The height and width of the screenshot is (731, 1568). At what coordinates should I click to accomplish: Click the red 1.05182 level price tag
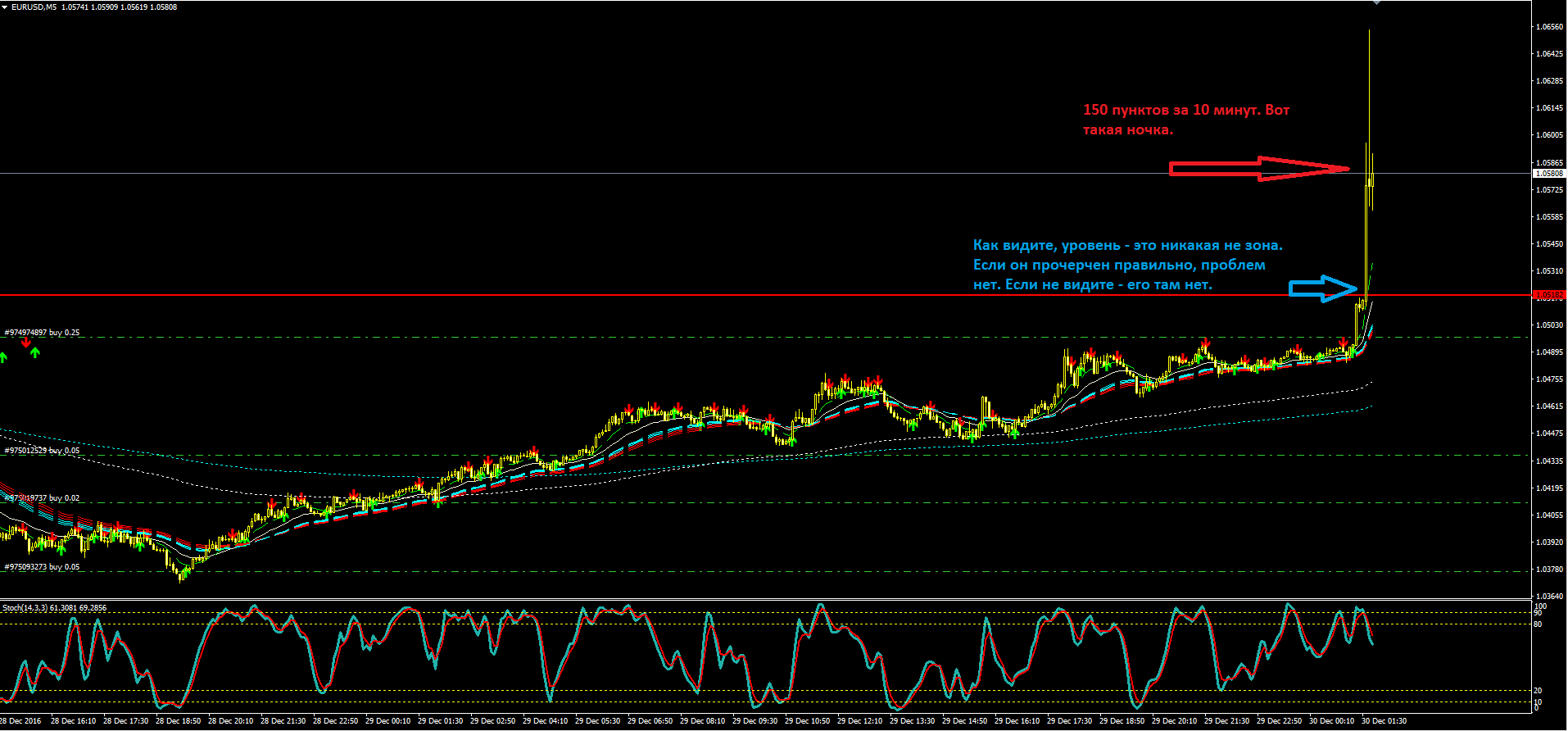coord(1548,294)
